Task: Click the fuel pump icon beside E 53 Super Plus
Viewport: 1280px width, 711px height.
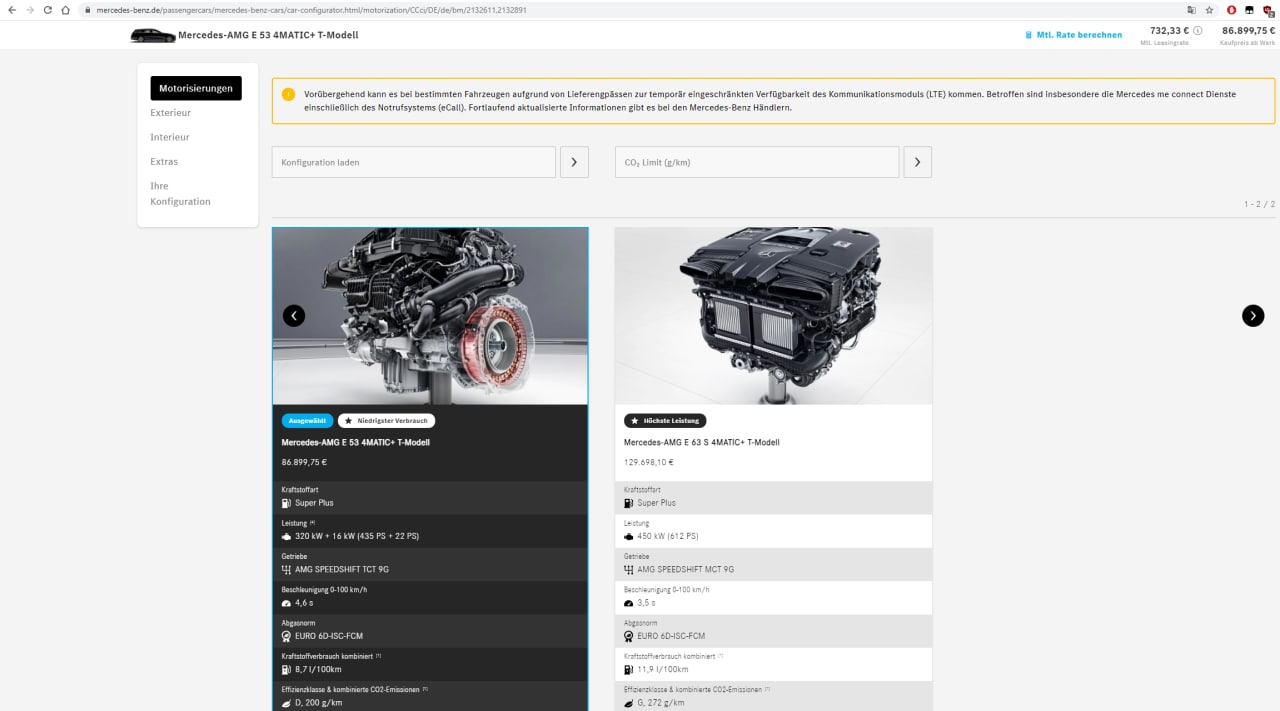Action: coord(286,503)
